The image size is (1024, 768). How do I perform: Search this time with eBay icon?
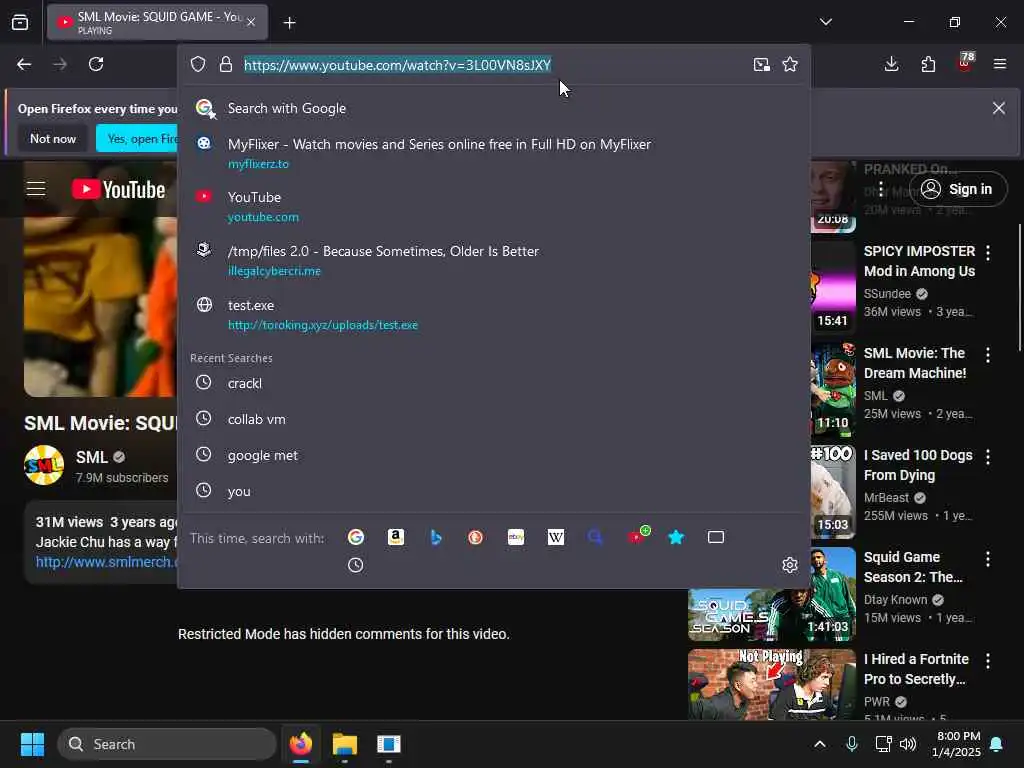point(516,537)
